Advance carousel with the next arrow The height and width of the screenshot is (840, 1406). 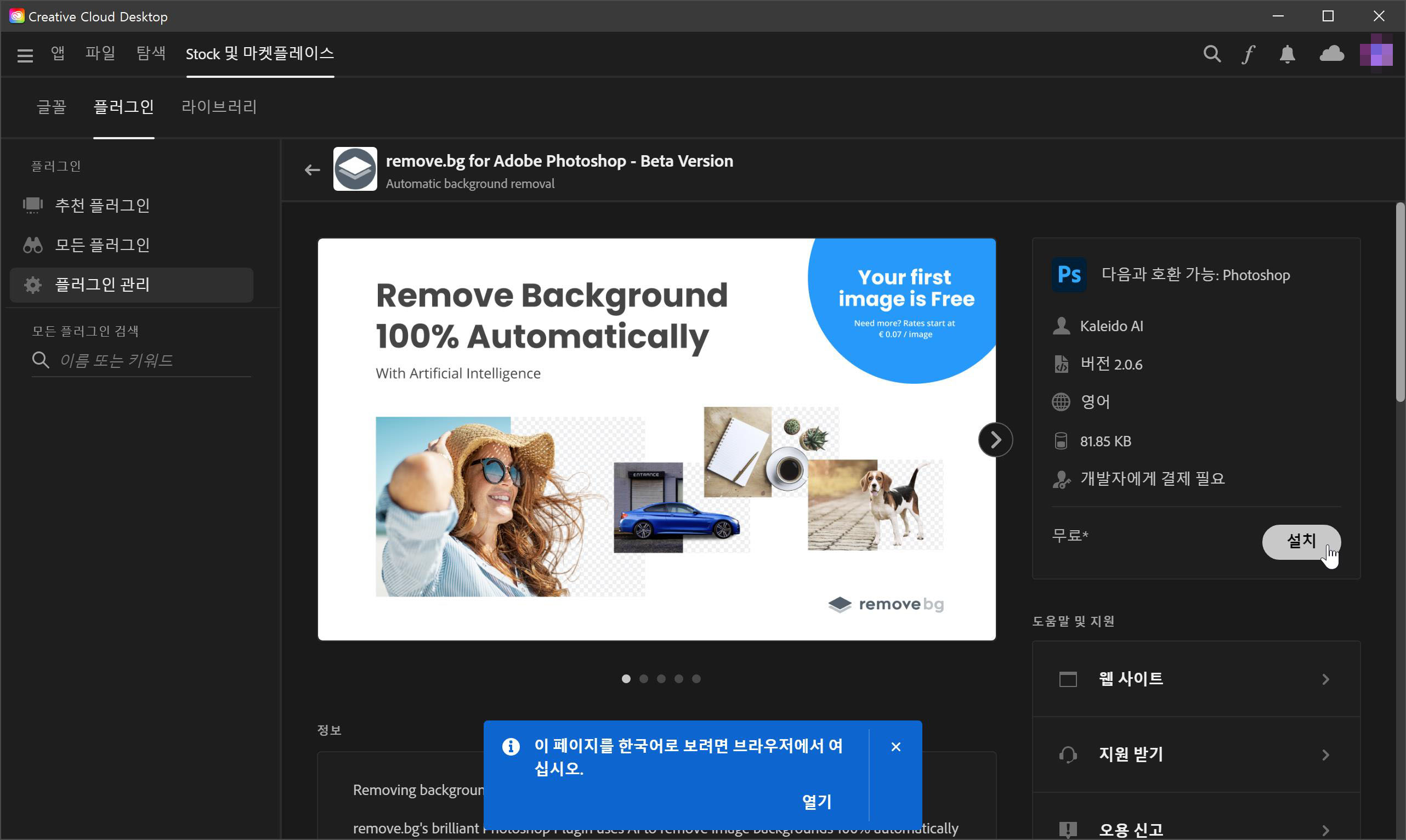click(995, 440)
